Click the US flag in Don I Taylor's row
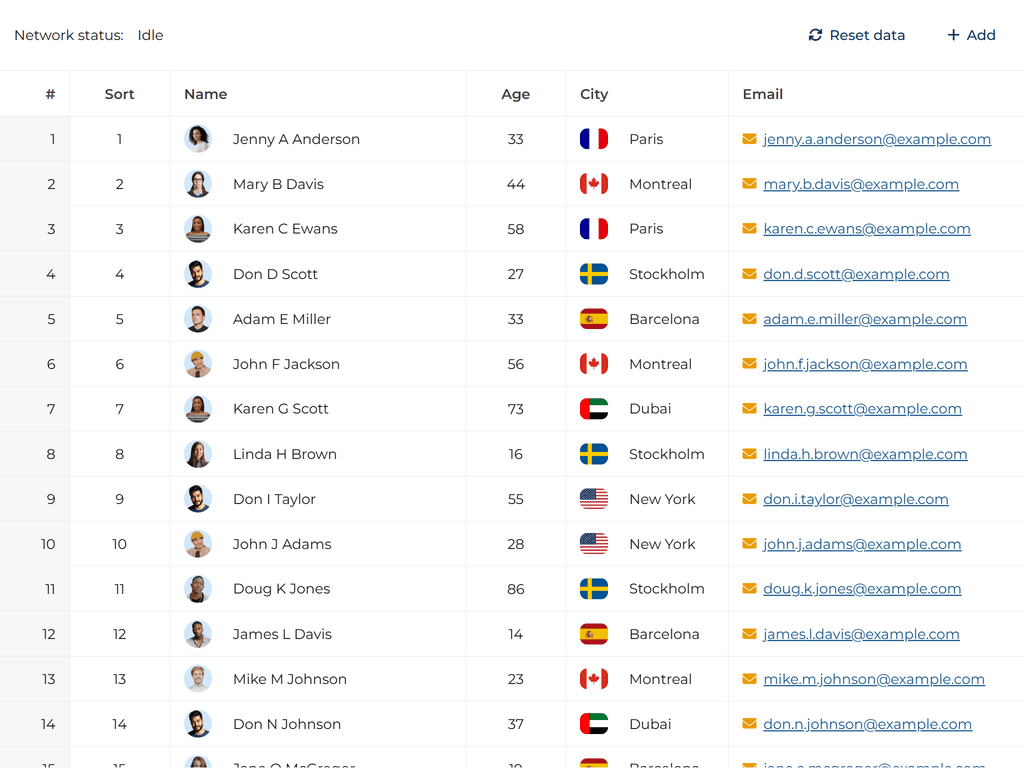Viewport: 1024px width, 768px height. click(594, 499)
